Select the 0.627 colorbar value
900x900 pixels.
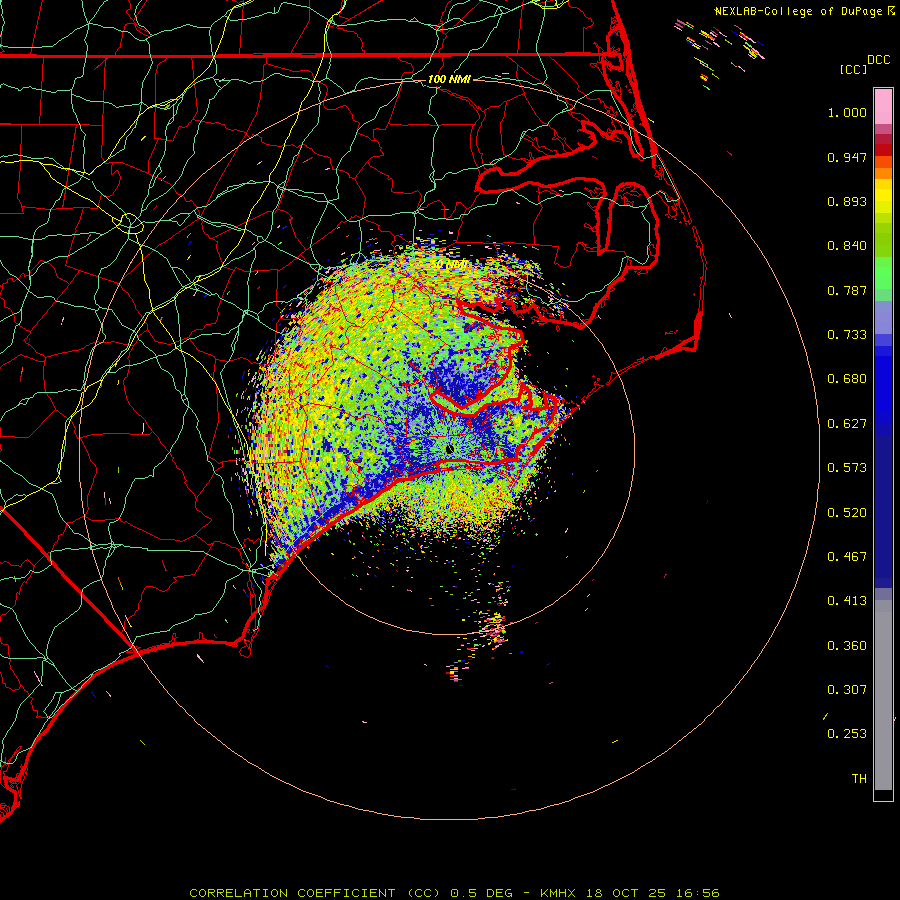tap(847, 424)
